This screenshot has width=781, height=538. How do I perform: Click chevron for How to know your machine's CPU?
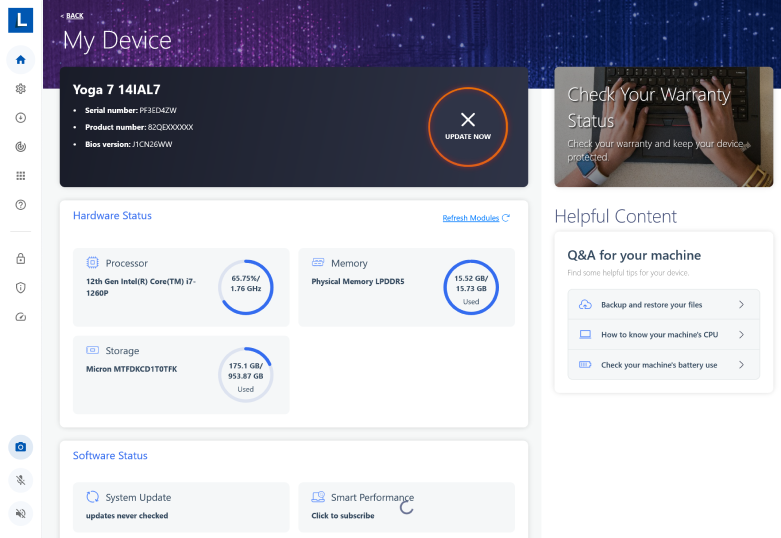tap(741, 335)
